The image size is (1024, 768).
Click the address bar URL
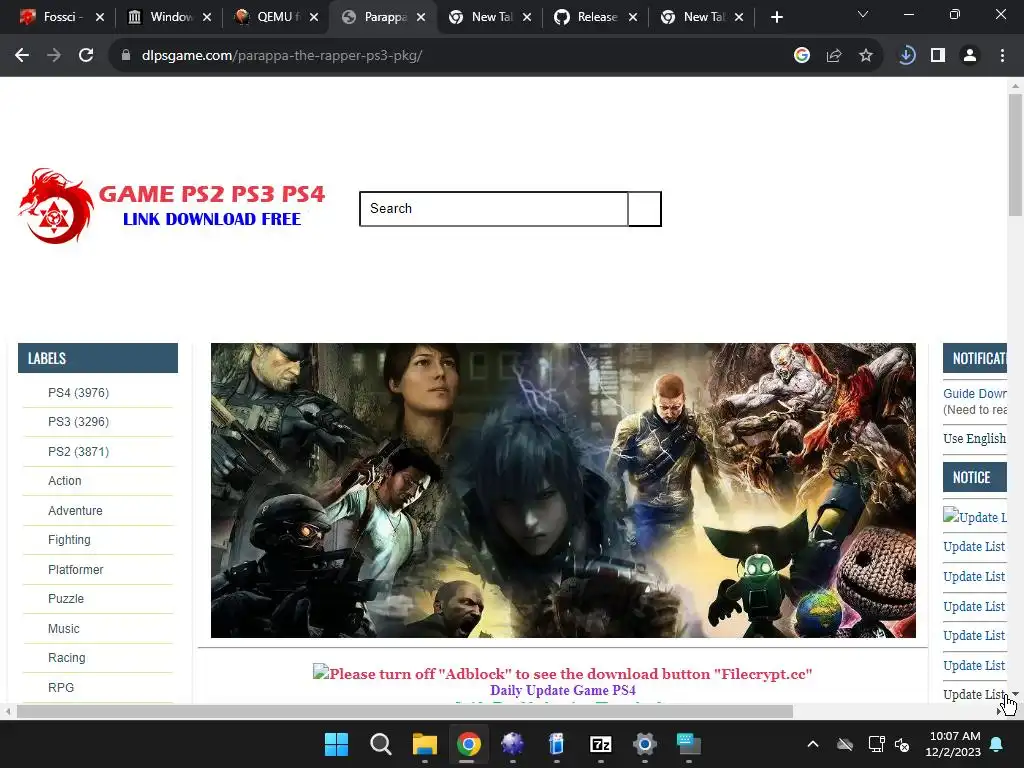pyautogui.click(x=282, y=56)
